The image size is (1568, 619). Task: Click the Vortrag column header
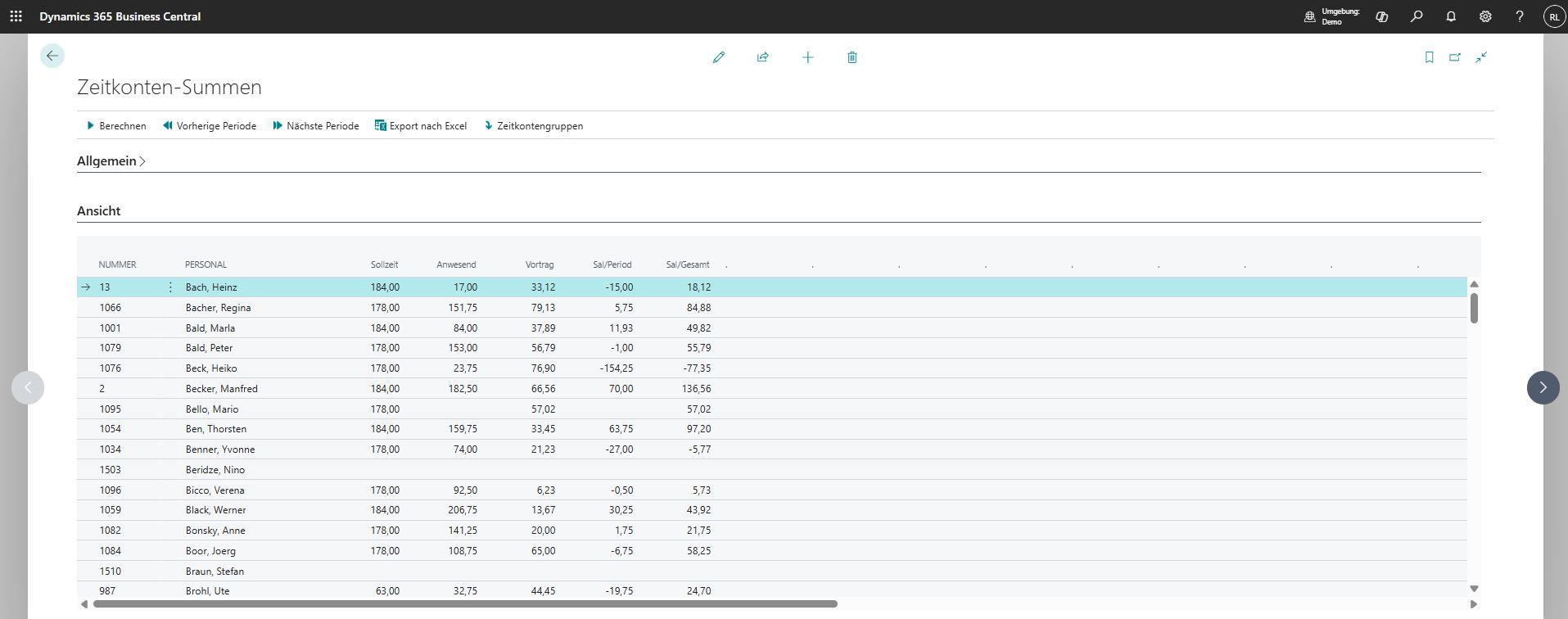[x=540, y=264]
